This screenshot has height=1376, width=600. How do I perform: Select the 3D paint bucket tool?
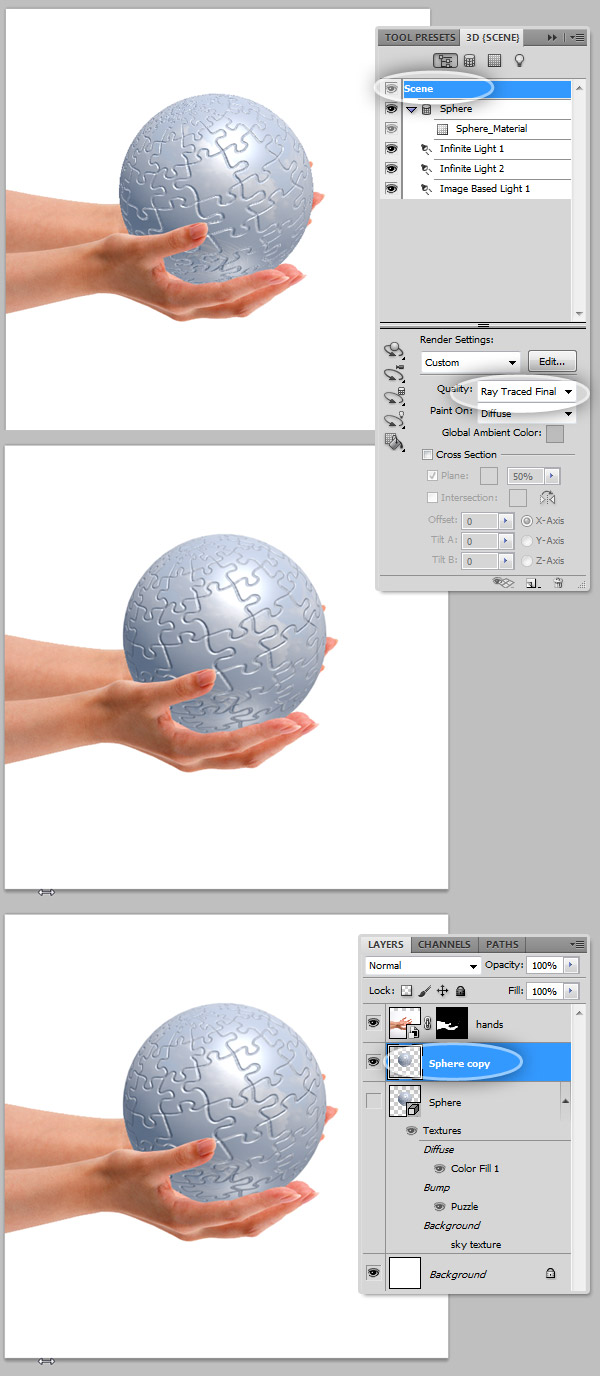(395, 440)
